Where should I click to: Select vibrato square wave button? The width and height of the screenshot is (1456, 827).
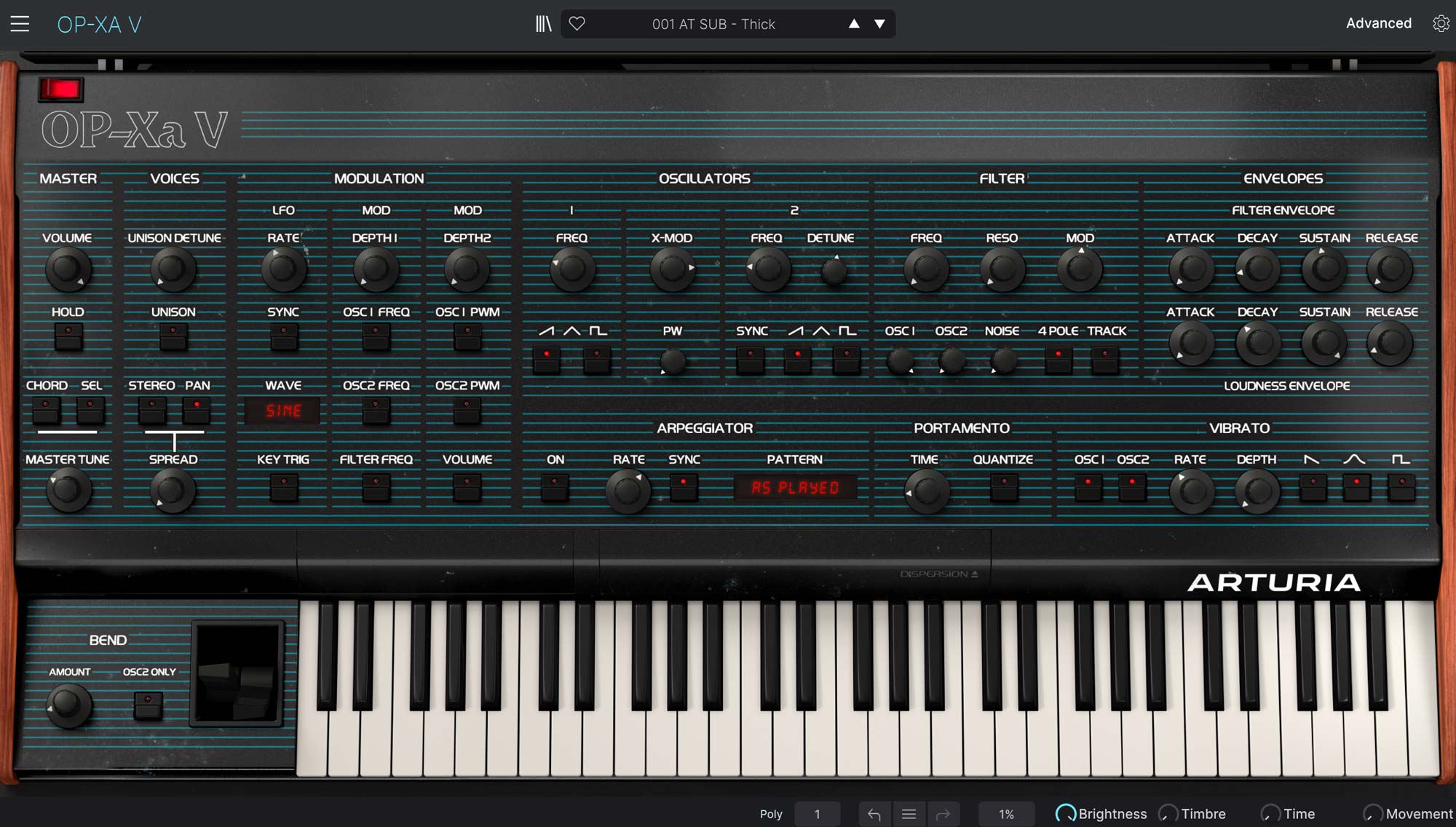[x=1401, y=486]
